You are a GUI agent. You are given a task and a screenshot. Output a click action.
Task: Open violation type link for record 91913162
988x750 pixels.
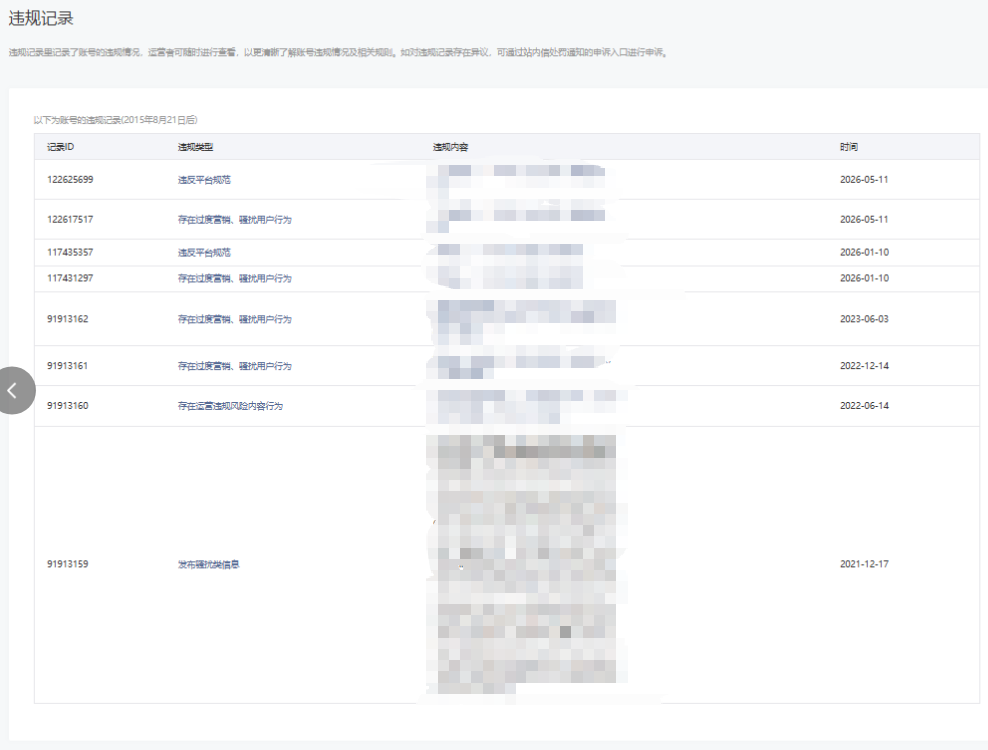tap(234, 319)
